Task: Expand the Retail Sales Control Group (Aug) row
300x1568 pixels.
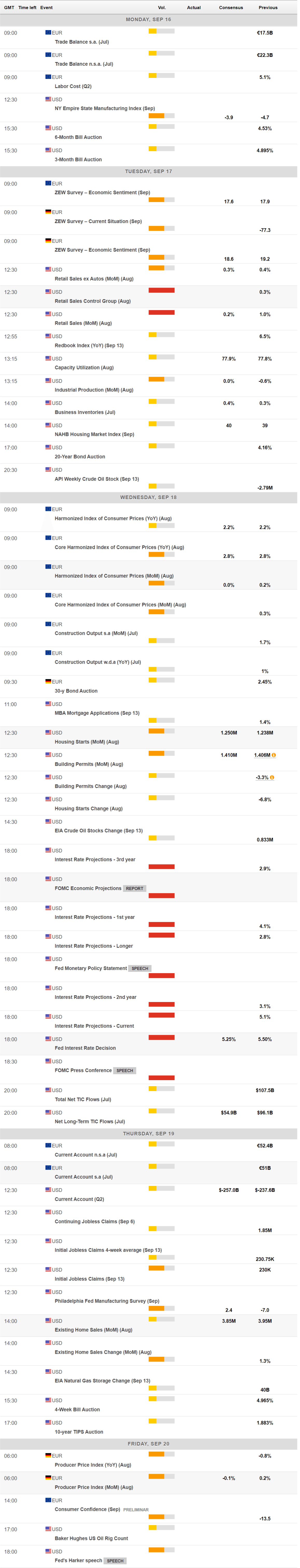Action: point(92,301)
